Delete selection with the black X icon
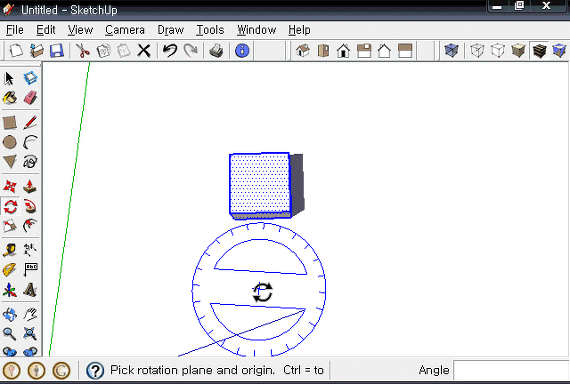The width and height of the screenshot is (570, 384). point(144,51)
